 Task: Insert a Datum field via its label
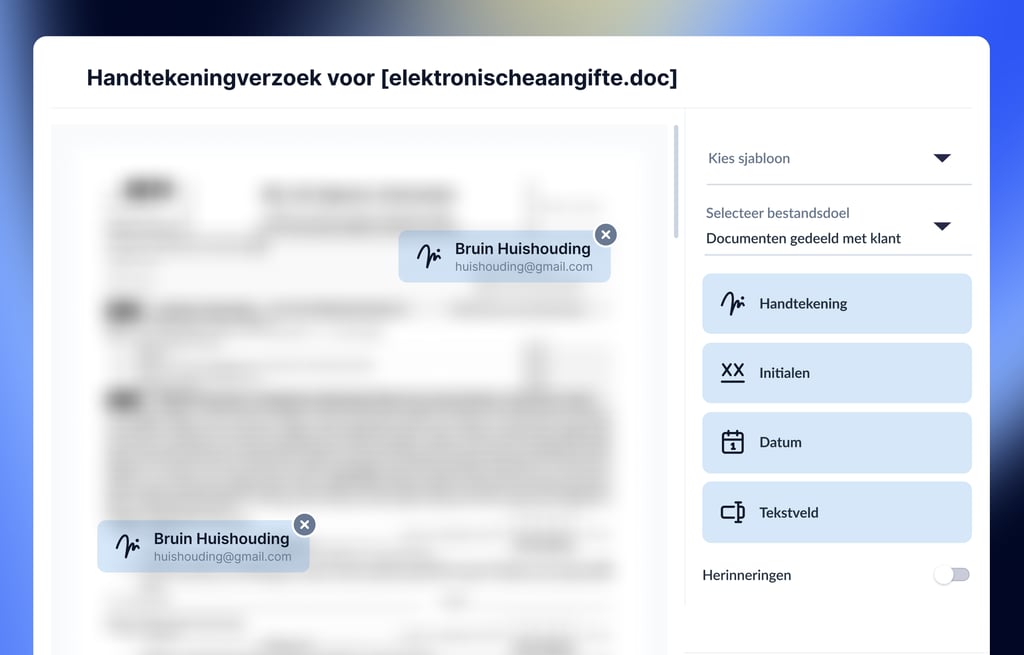pyautogui.click(x=780, y=442)
